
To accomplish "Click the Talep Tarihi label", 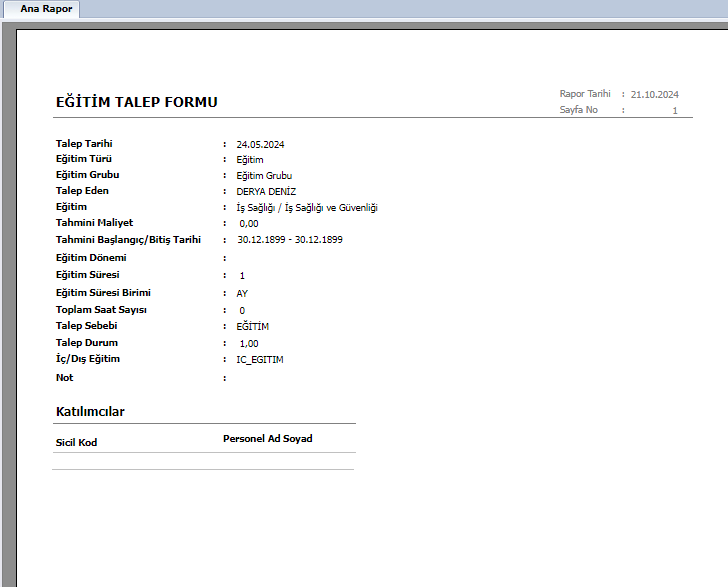I will coord(84,143).
